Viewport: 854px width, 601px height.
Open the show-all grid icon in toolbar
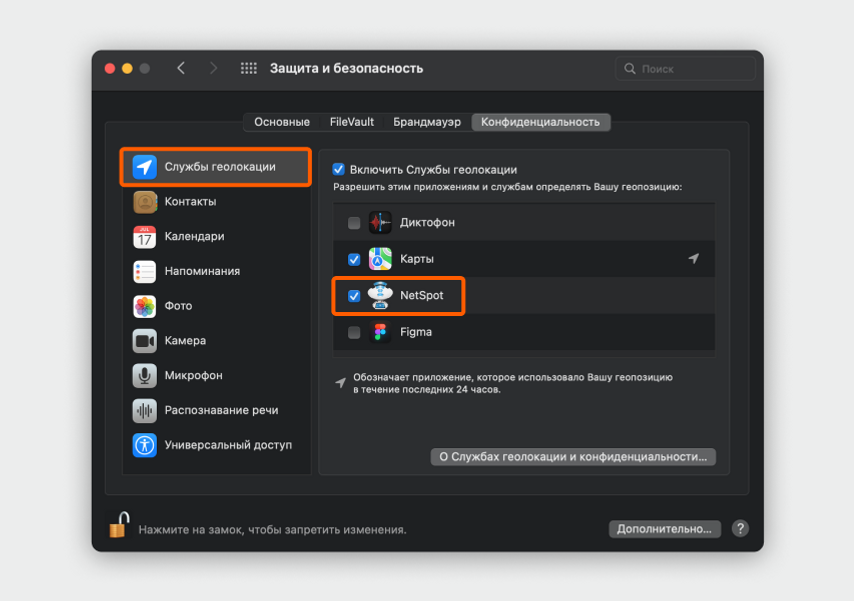[x=249, y=68]
